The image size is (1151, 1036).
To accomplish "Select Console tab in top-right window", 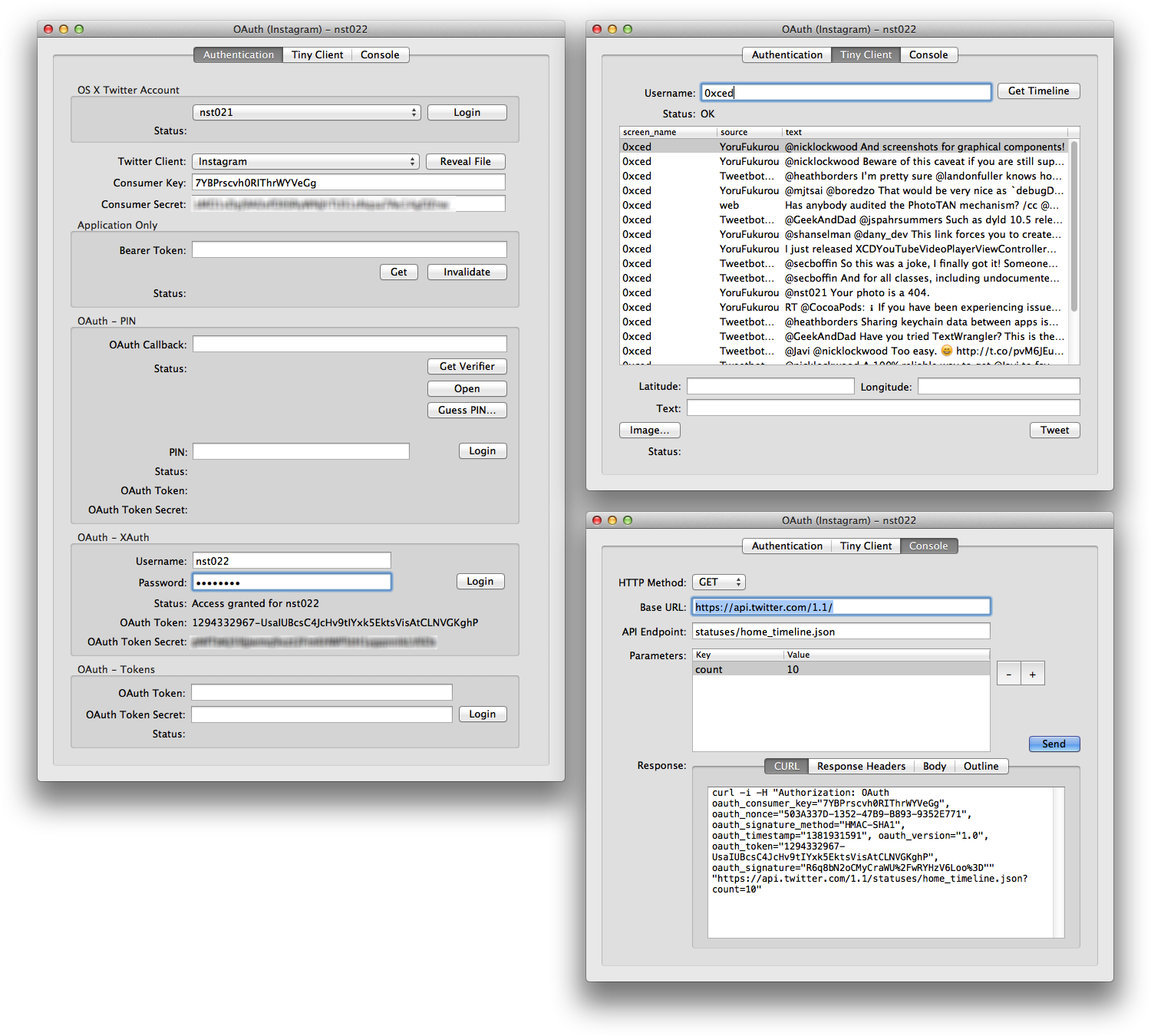I will pos(928,54).
